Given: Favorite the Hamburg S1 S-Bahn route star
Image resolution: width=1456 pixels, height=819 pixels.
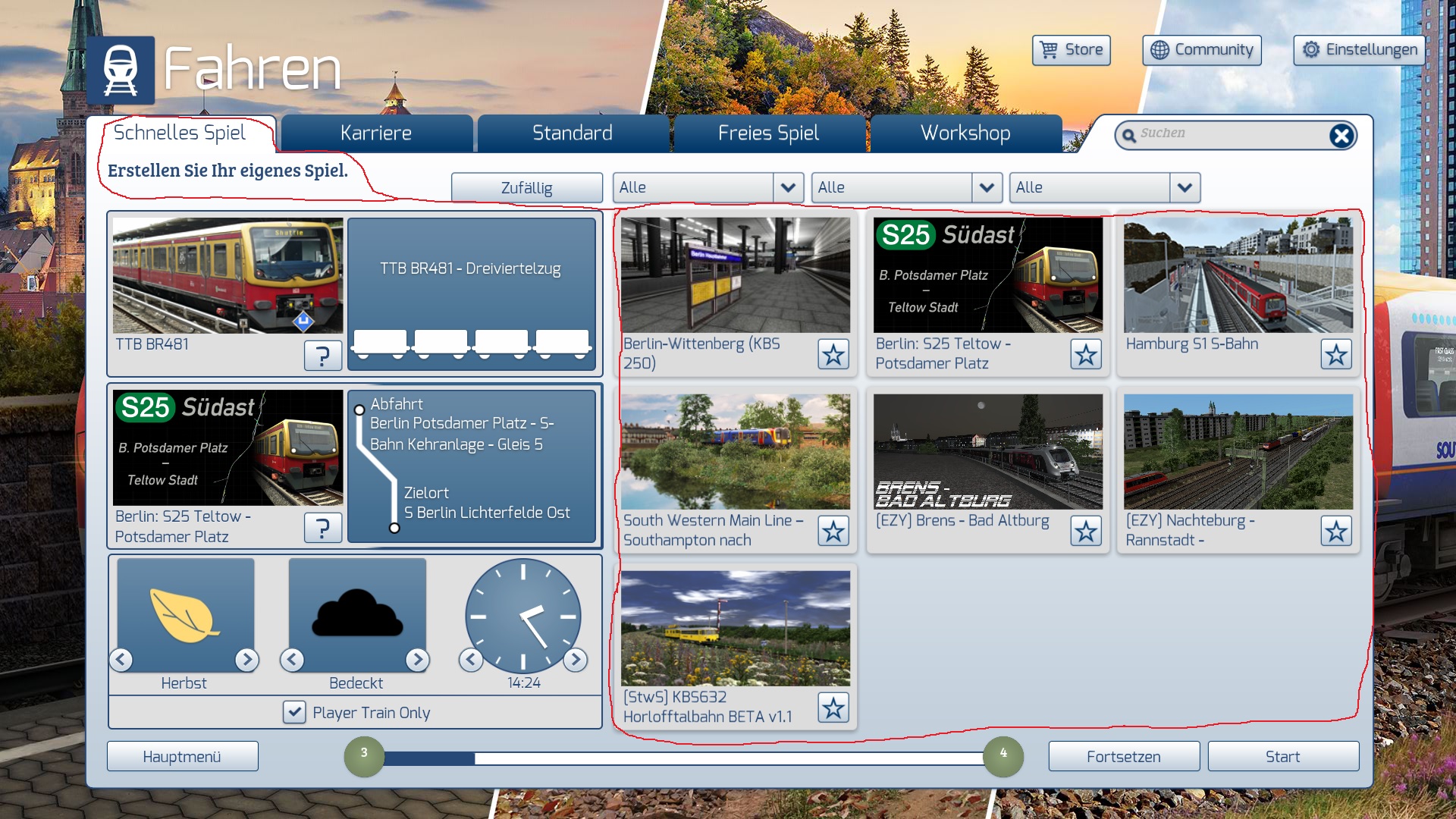Looking at the screenshot, I should coord(1335,354).
